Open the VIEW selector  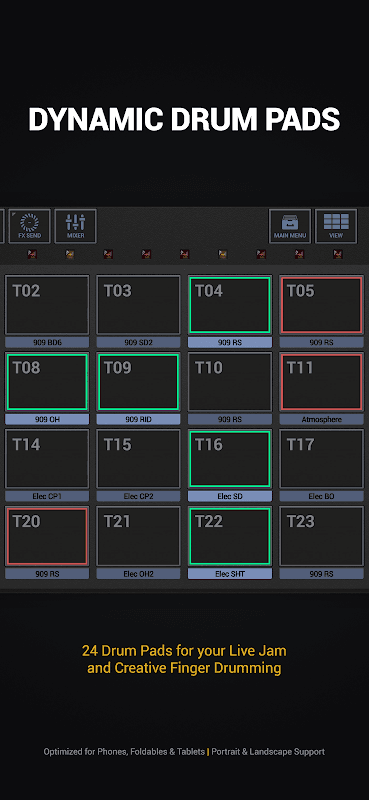coord(336,226)
